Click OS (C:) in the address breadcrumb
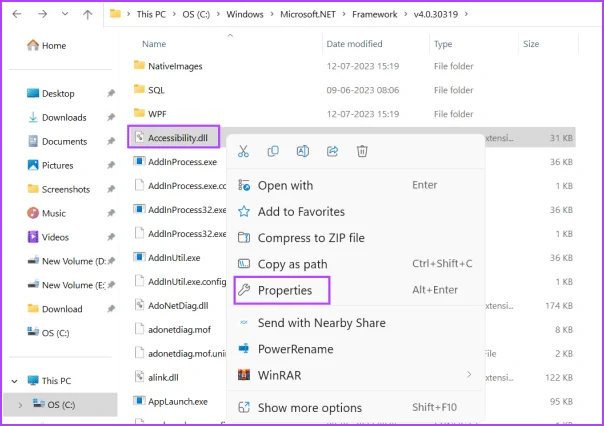Image resolution: width=604 pixels, height=426 pixels. (x=196, y=14)
